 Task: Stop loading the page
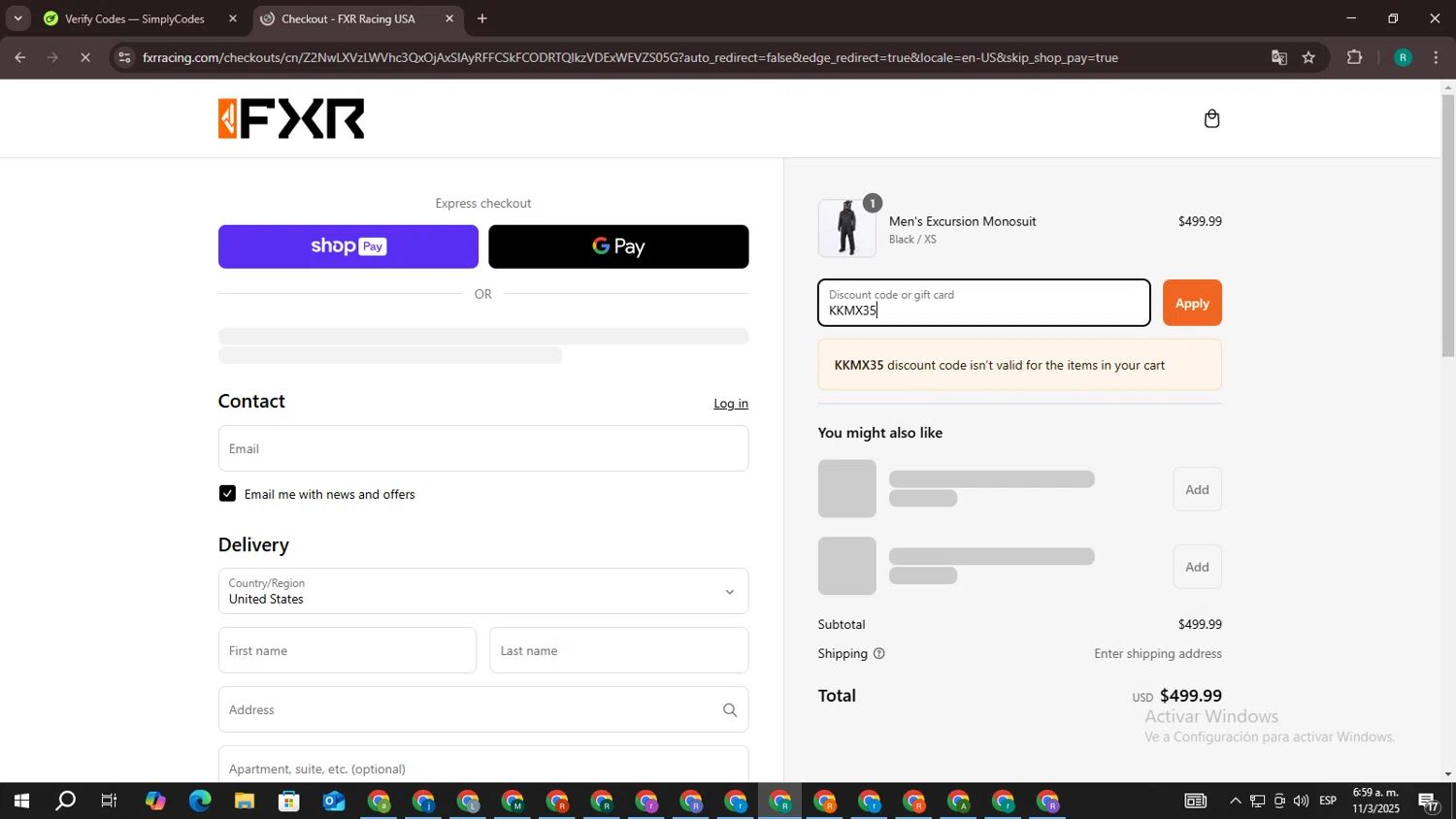pos(85,57)
